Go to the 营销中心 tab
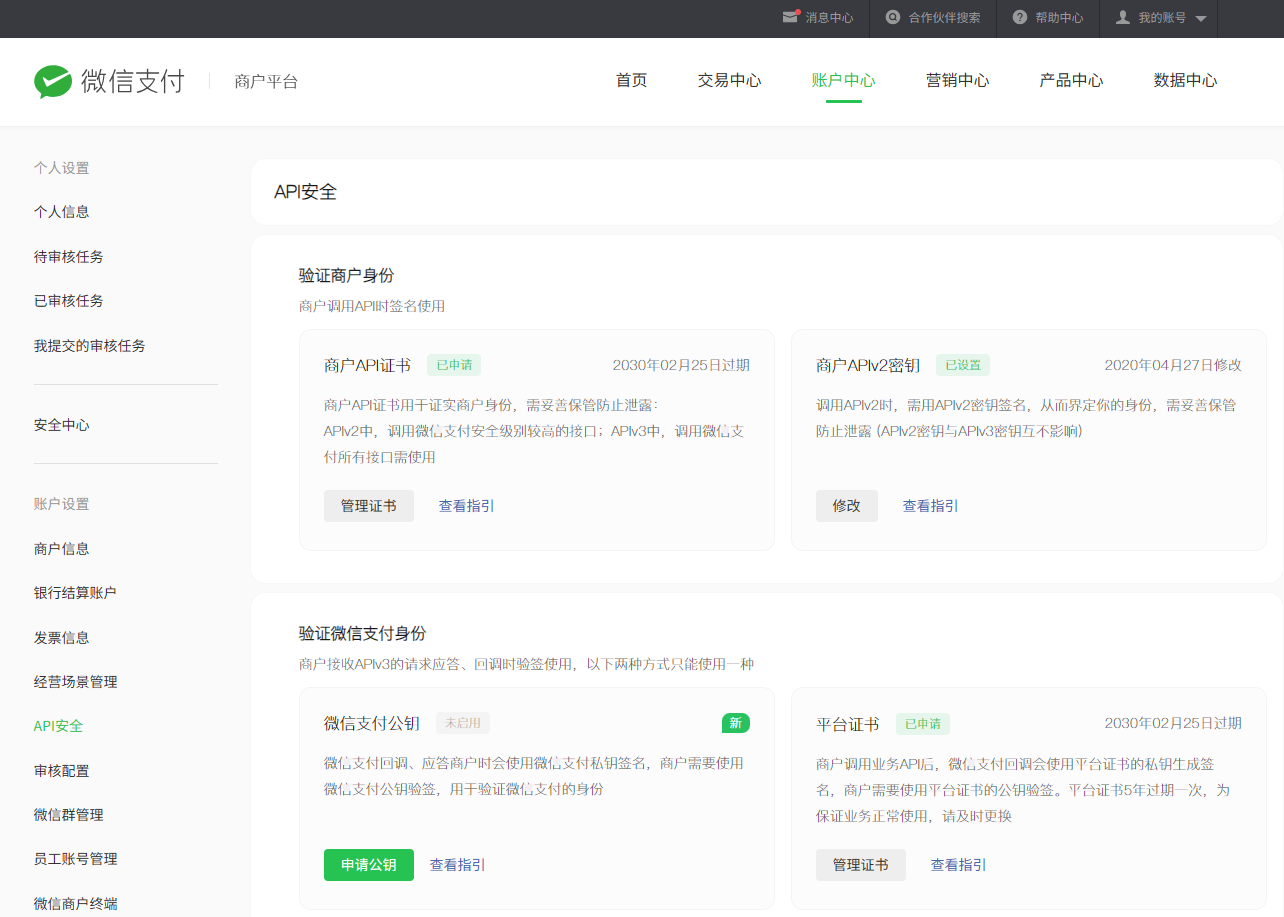The height and width of the screenshot is (917, 1284). 958,81
